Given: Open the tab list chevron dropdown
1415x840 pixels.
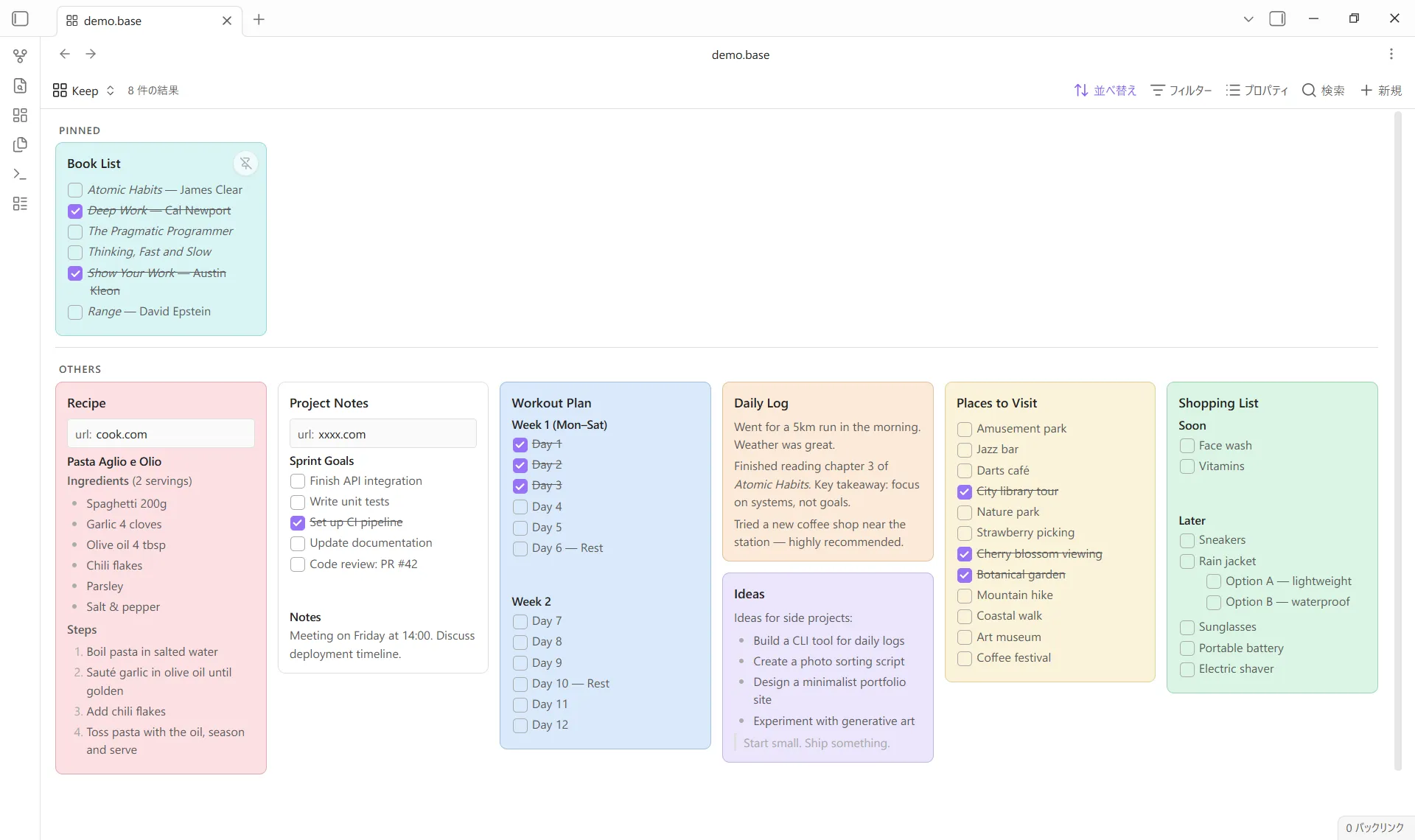Looking at the screenshot, I should click(x=1248, y=19).
